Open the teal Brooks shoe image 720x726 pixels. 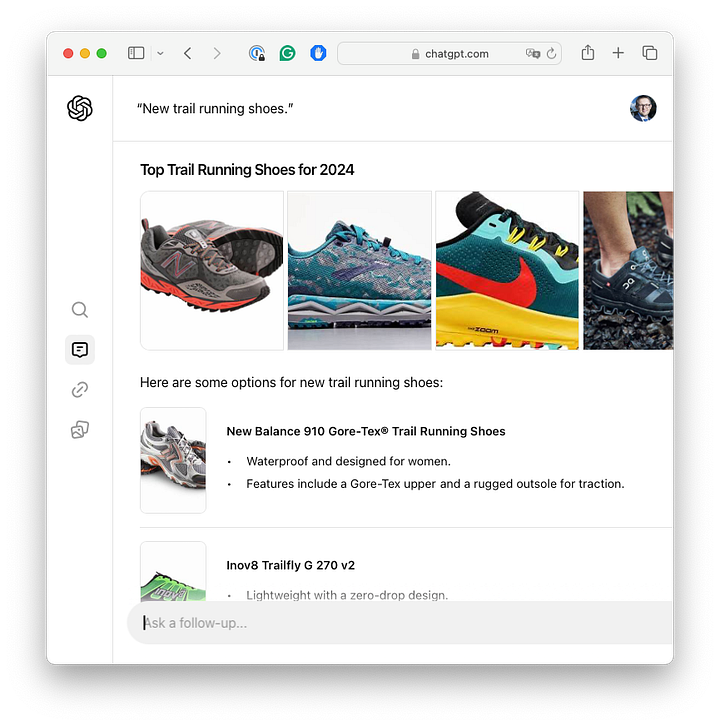point(359,270)
